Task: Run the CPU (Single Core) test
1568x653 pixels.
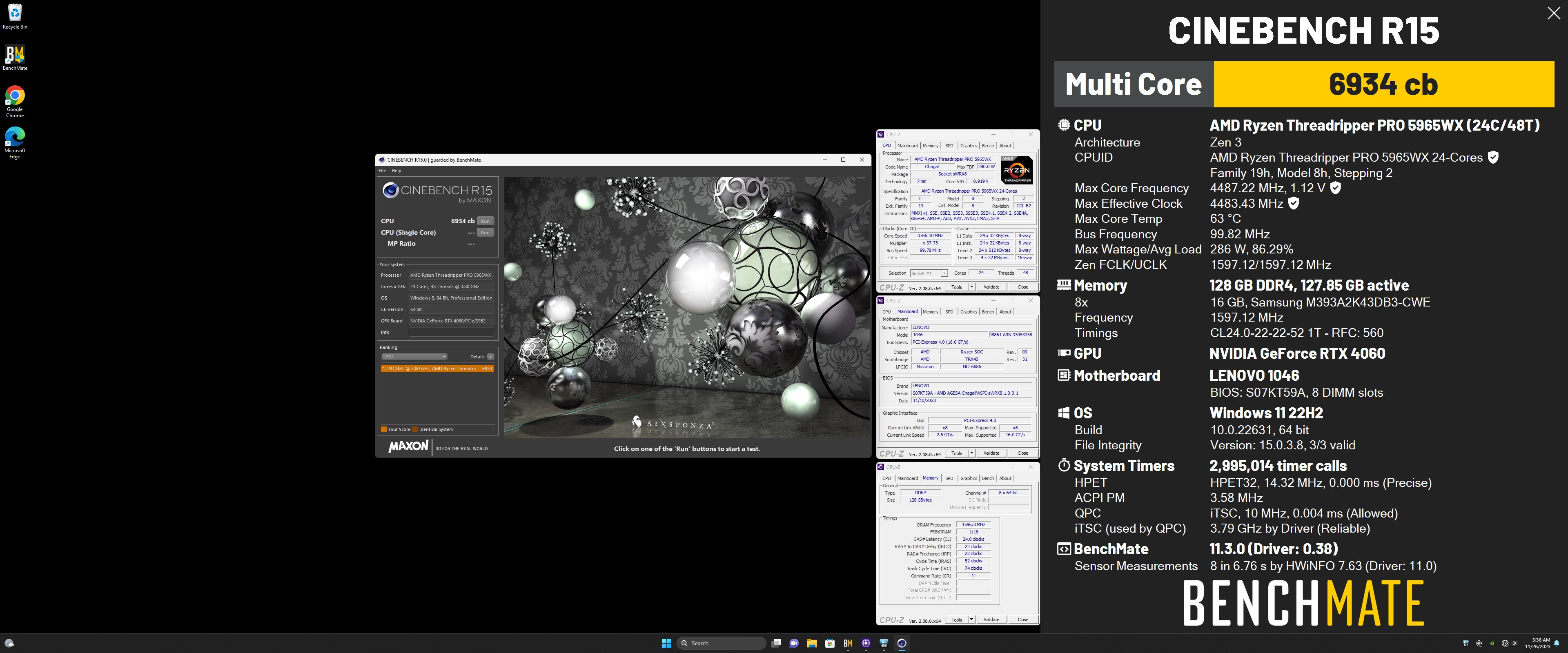Action: pyautogui.click(x=485, y=233)
